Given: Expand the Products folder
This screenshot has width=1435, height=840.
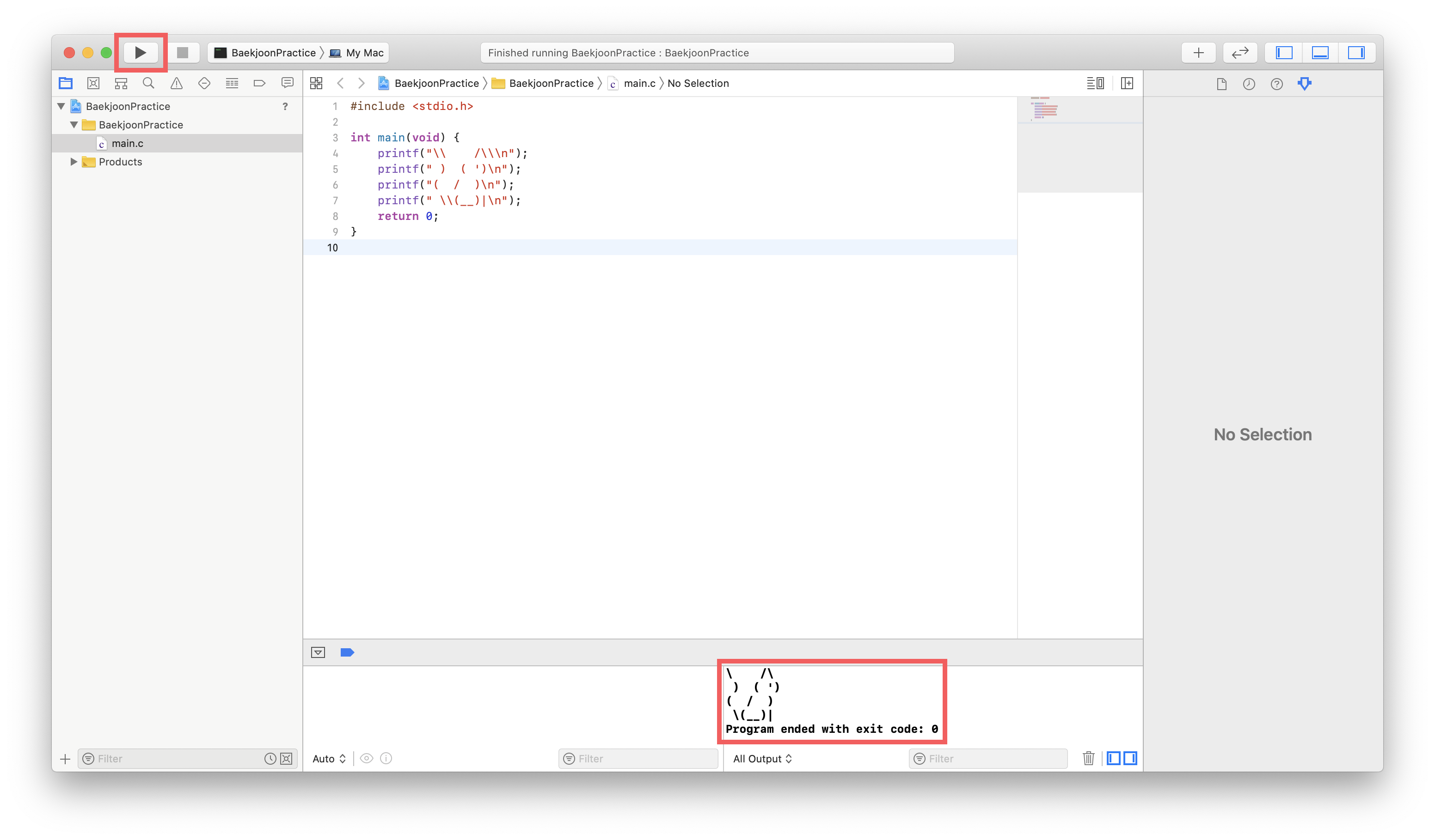Looking at the screenshot, I should (x=74, y=162).
